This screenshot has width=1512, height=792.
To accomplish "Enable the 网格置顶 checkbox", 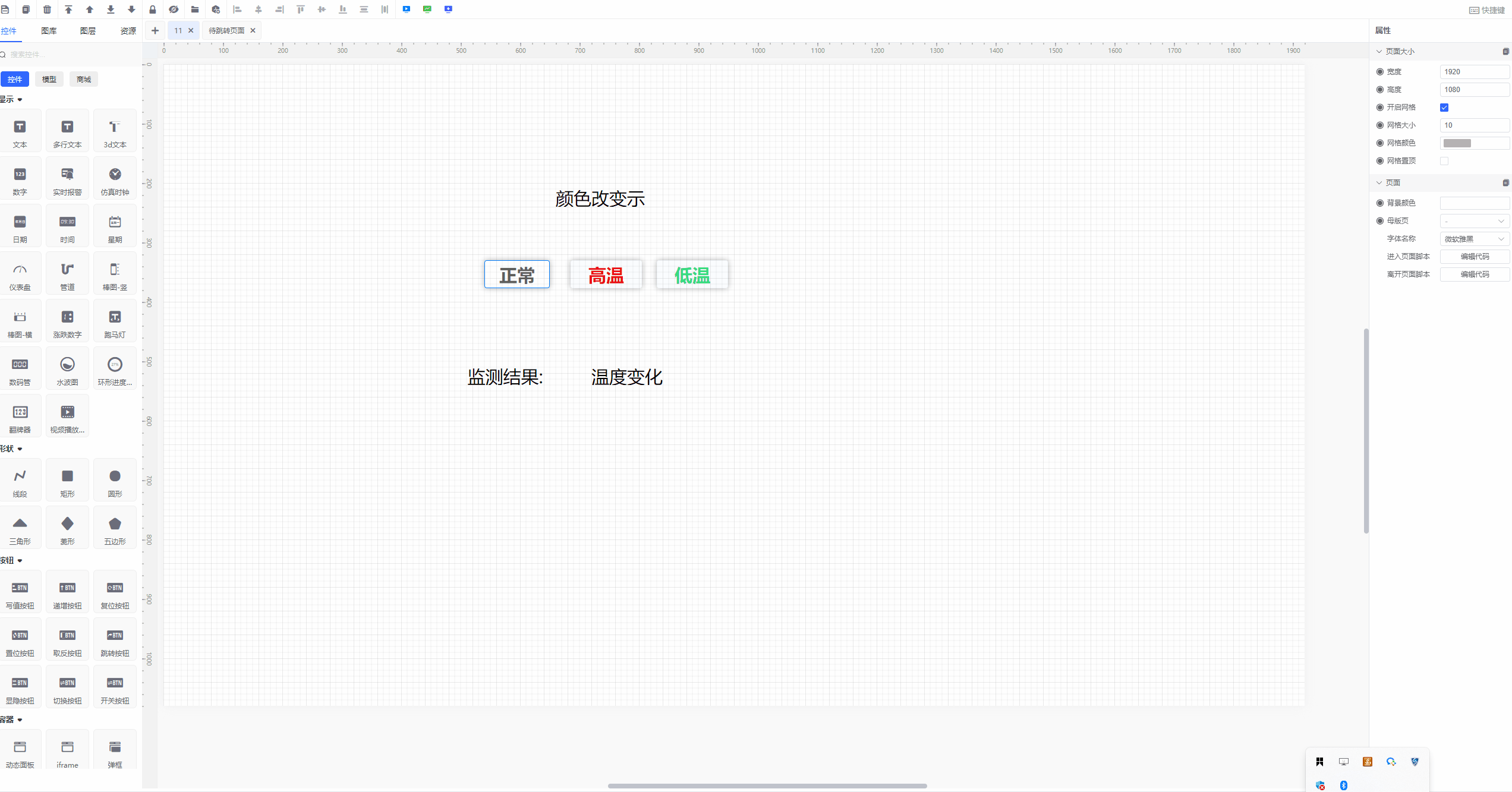I will tap(1445, 160).
